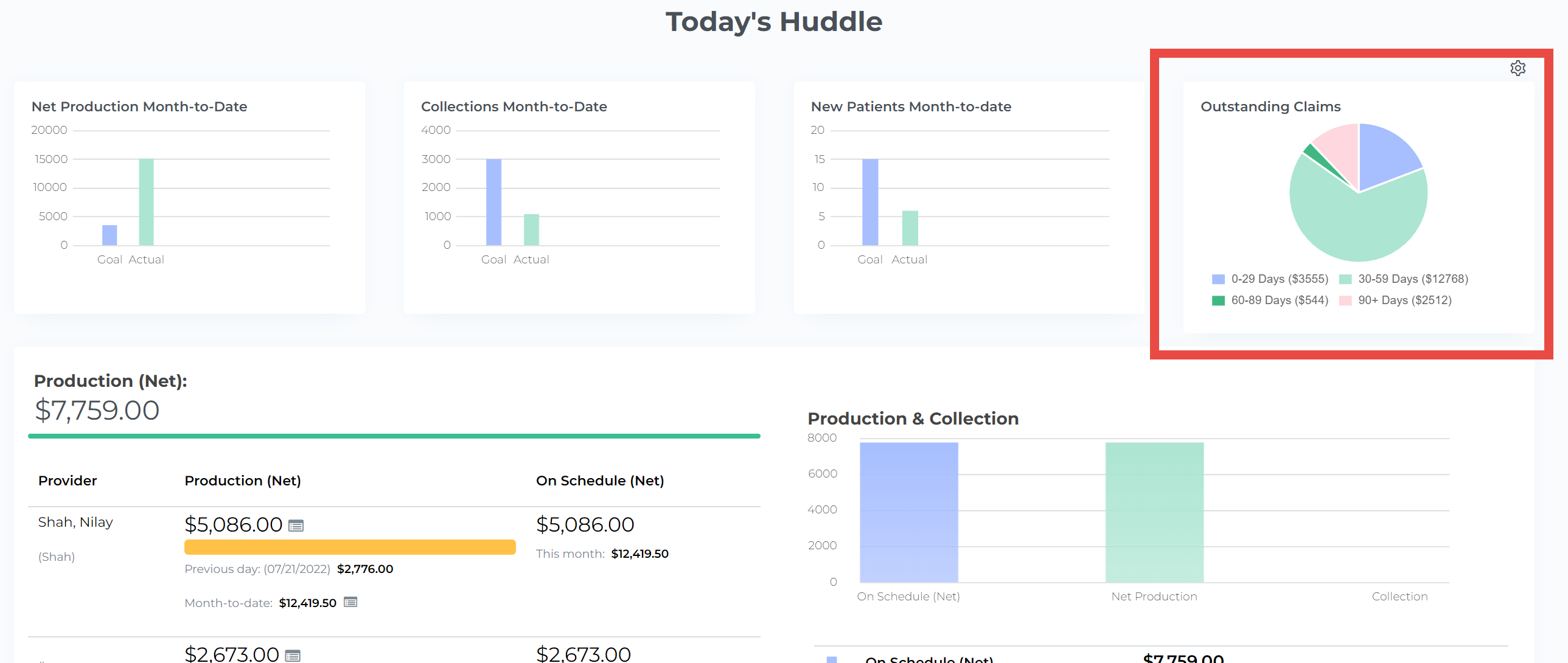Screen dimensions: 1568x663
Task: Select the Actual bar in New Patients chart
Action: (910, 228)
